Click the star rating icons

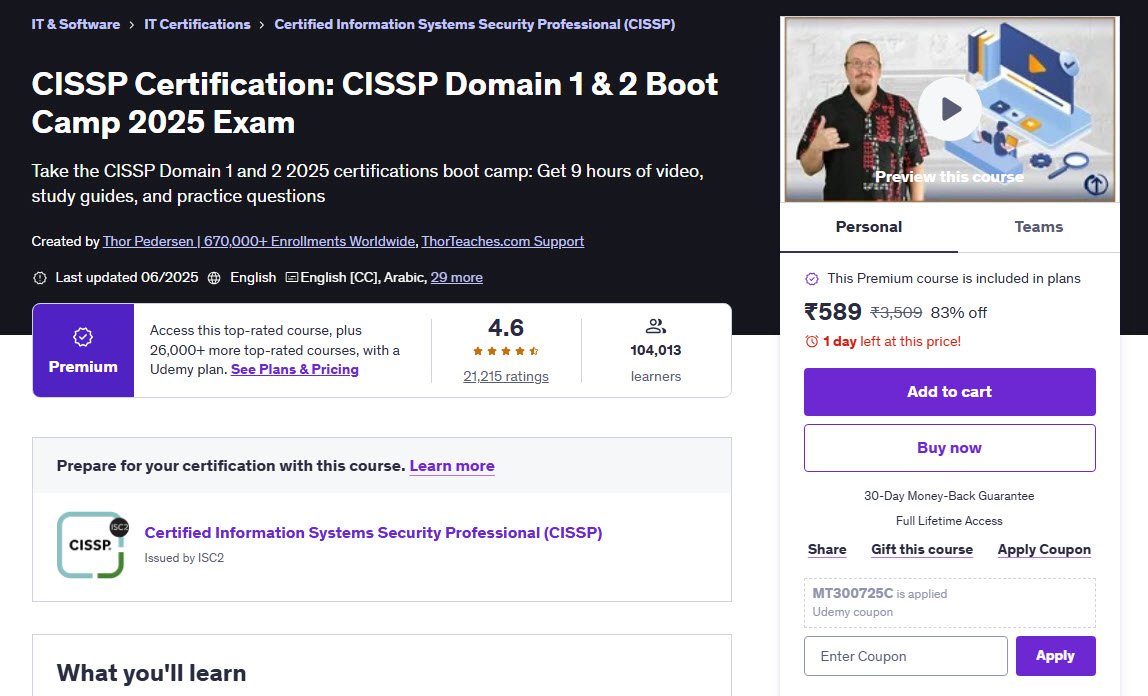[505, 351]
